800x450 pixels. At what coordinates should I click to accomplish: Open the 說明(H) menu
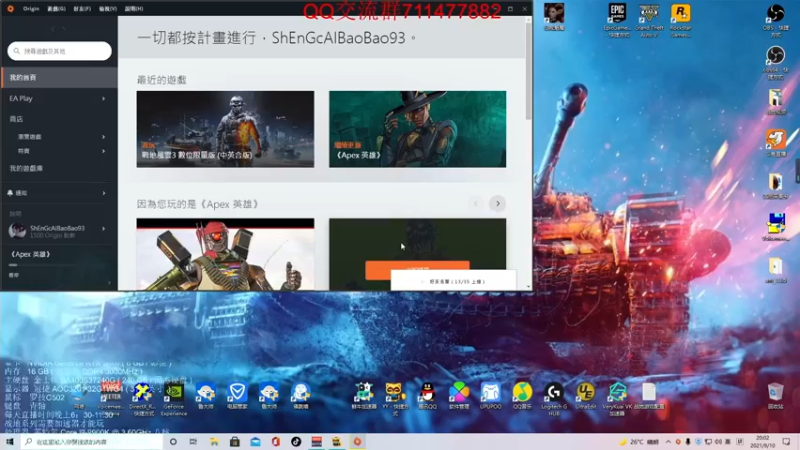134,8
